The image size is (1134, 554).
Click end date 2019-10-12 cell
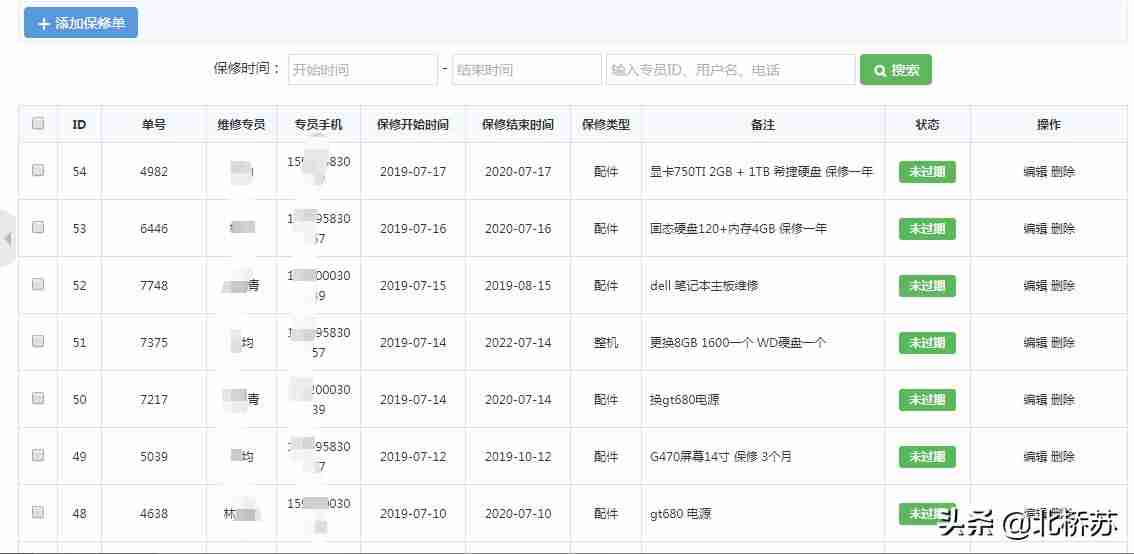[x=518, y=456]
